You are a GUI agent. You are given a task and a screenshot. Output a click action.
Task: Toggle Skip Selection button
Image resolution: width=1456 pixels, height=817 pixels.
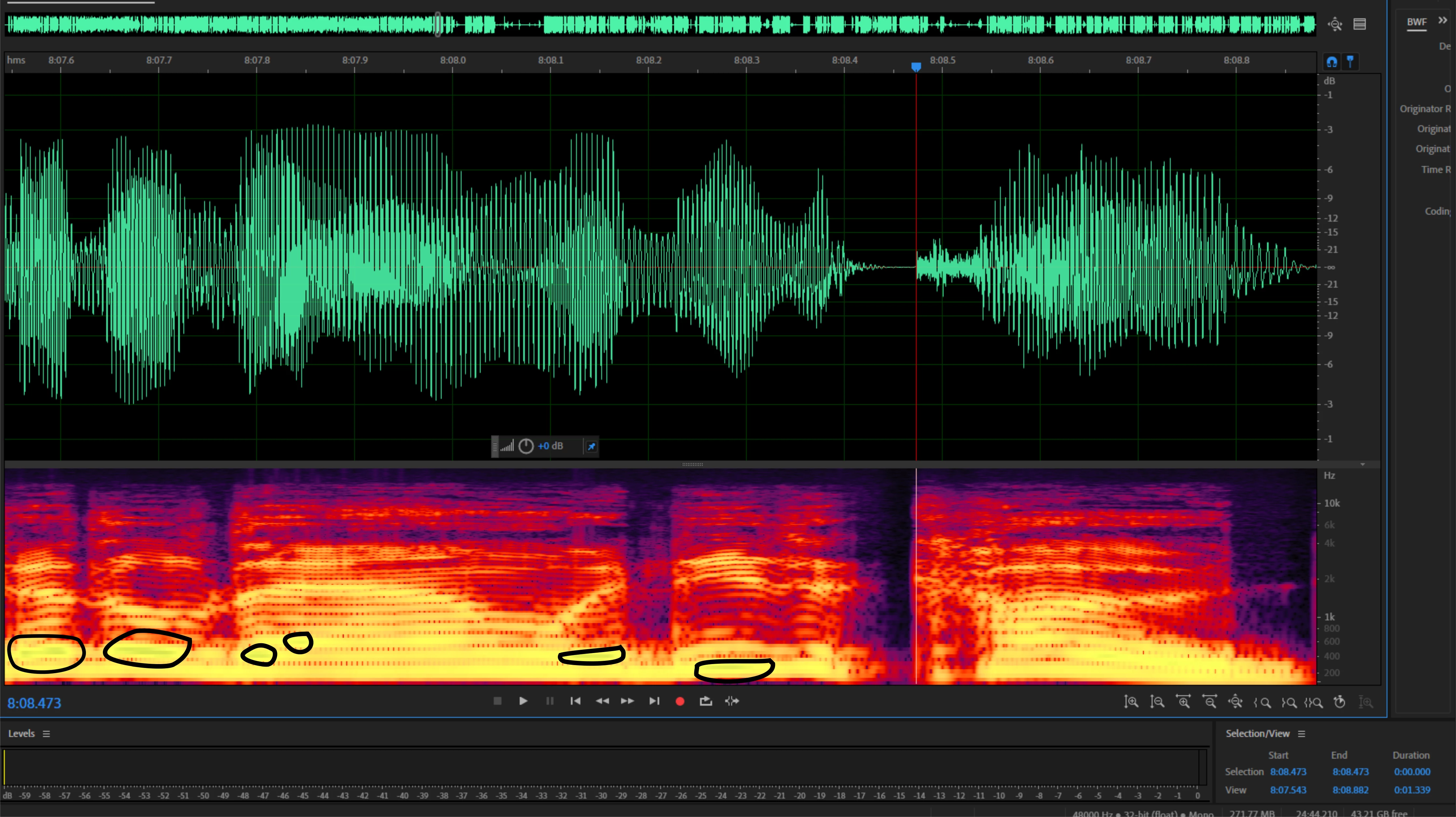pos(732,701)
